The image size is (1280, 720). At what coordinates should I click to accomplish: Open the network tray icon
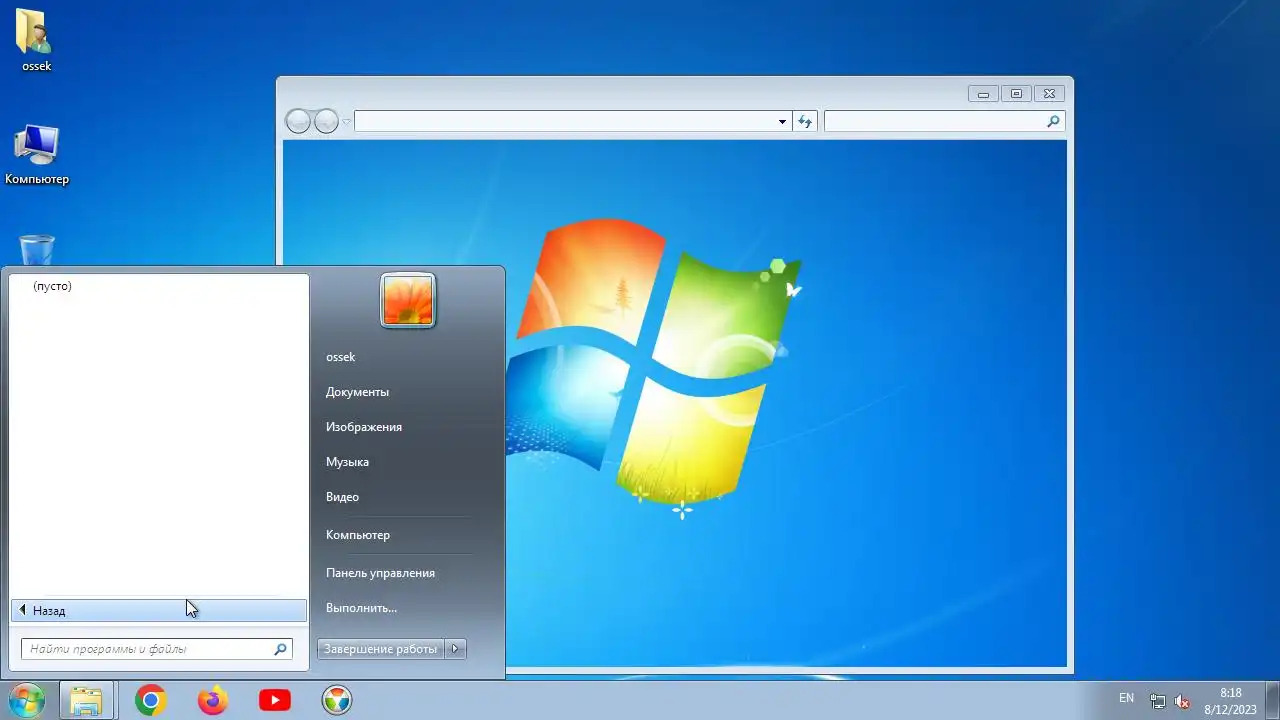click(x=1157, y=701)
